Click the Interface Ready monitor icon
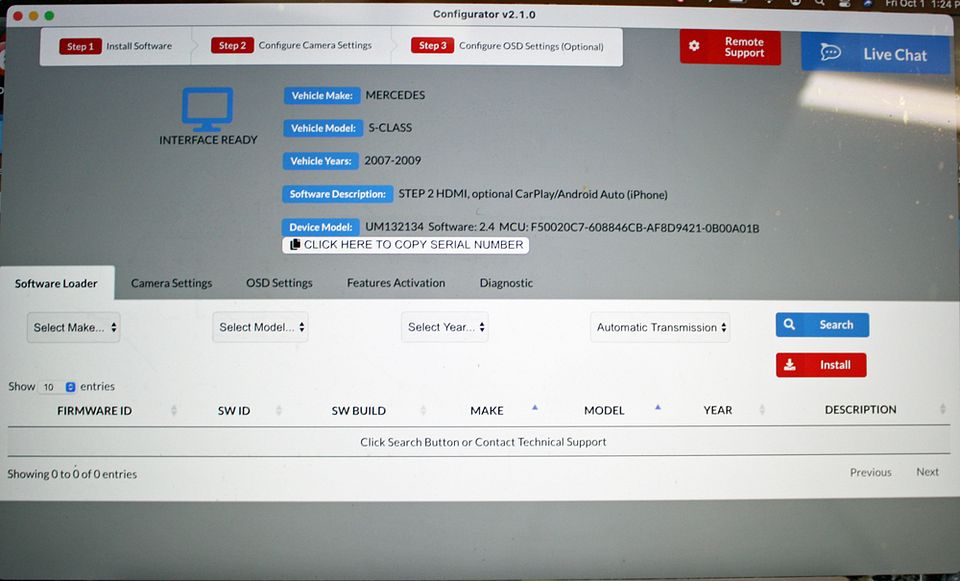This screenshot has width=960, height=581. point(208,109)
